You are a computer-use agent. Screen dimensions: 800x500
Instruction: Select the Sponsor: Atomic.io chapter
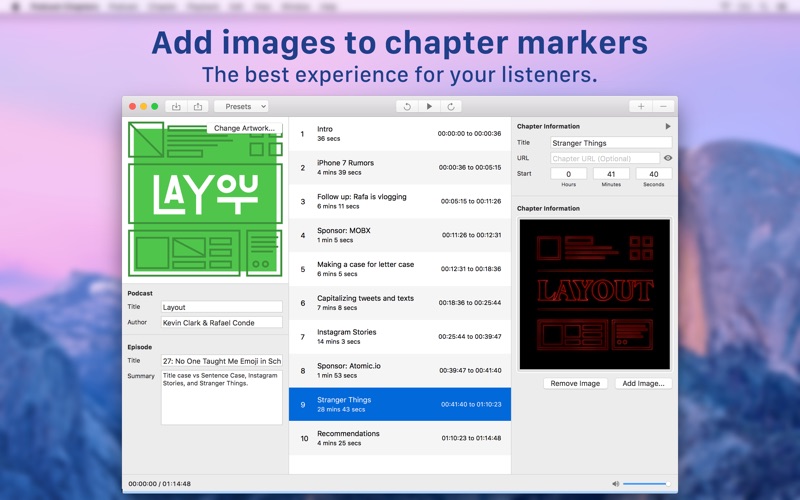coord(399,370)
